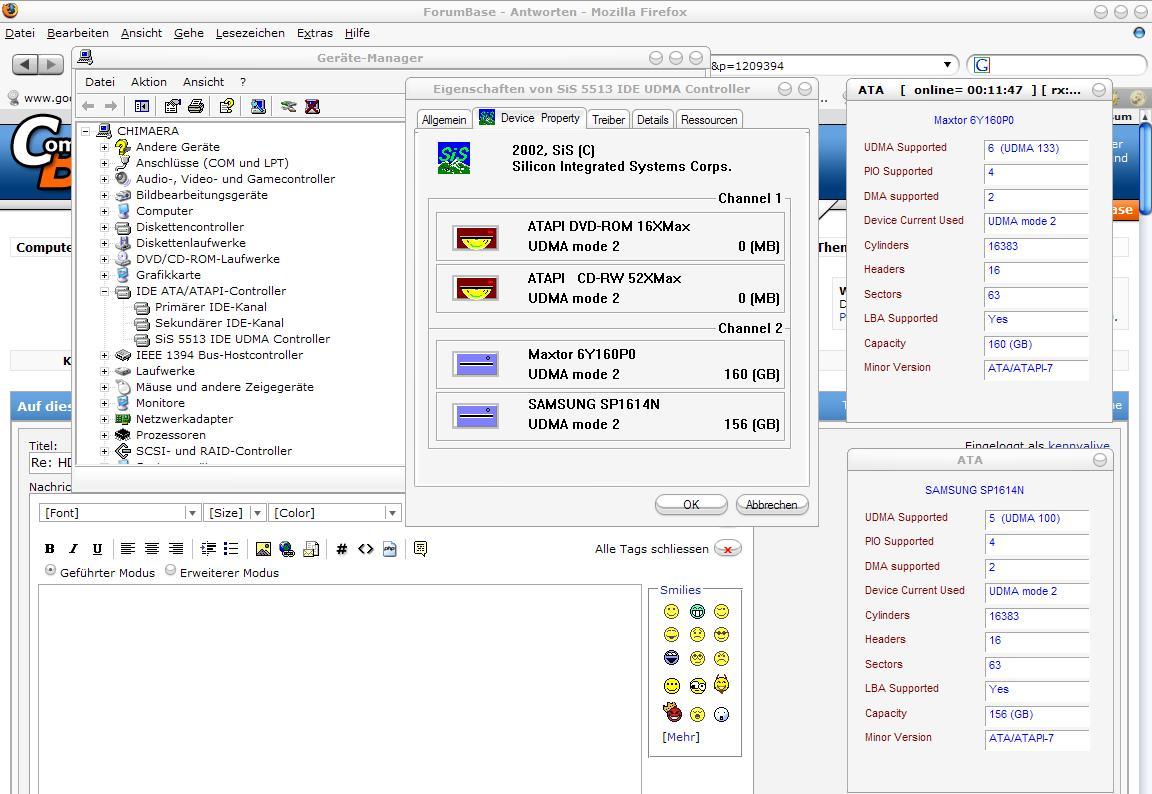
Task: Switch to the Details tab
Action: 652,120
